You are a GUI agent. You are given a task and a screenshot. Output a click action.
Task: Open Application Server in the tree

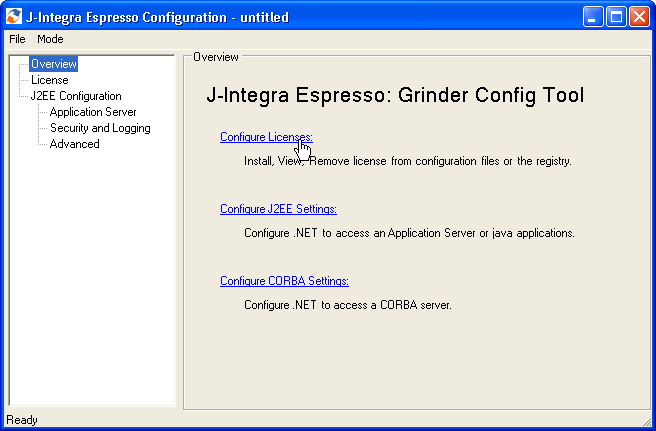tap(93, 112)
